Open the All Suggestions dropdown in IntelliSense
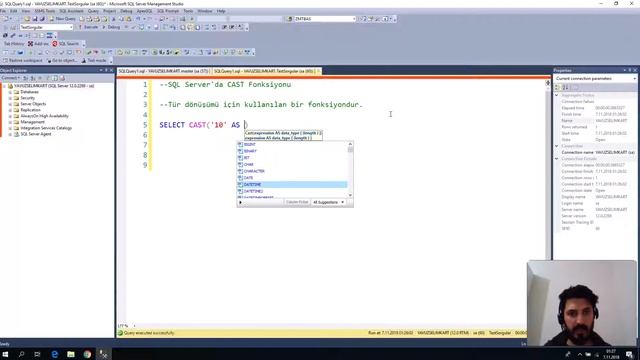Screen dimensions: 640x360 [x=329, y=202]
